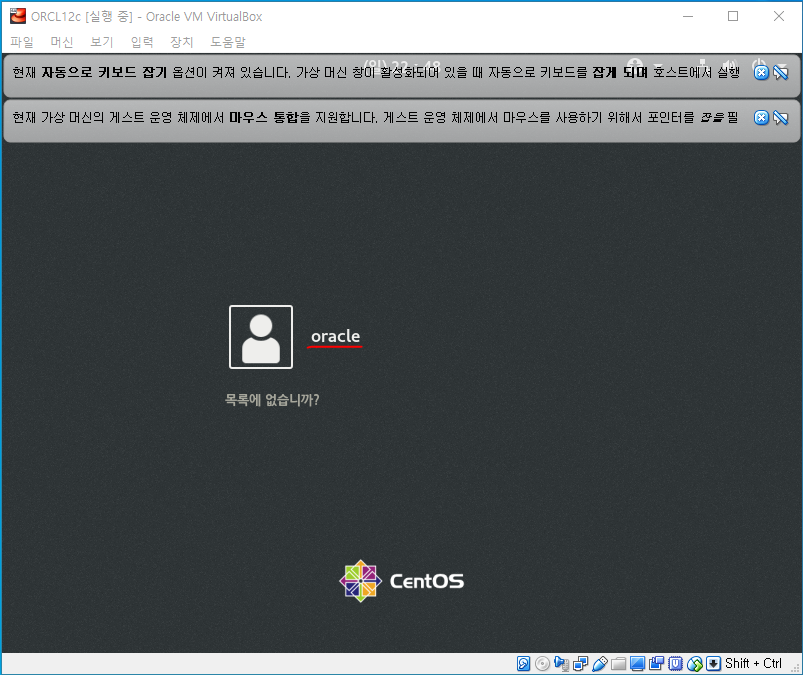Suppress the keyboard capture message permanently
The image size is (803, 675).
tap(780, 73)
